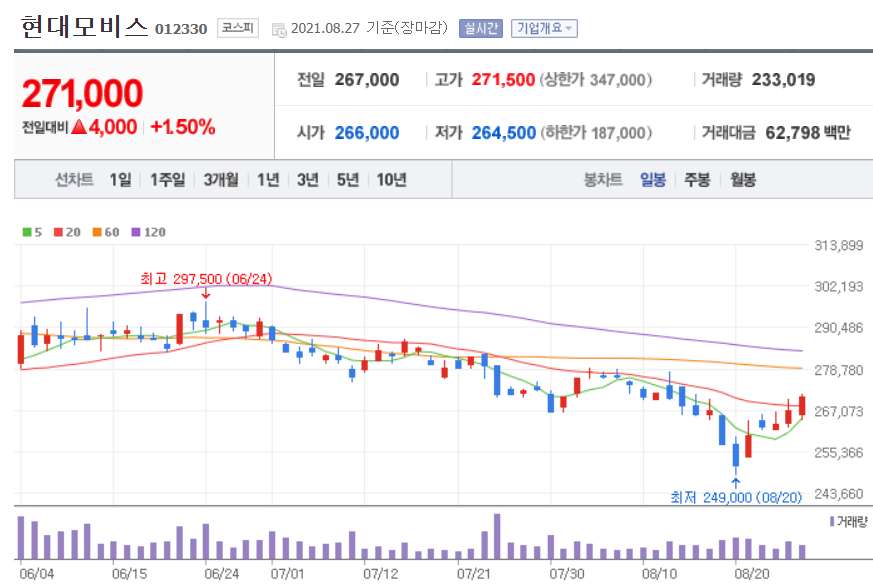Select the 5년 line chart tab
Image resolution: width=873 pixels, height=586 pixels.
pyautogui.click(x=348, y=180)
